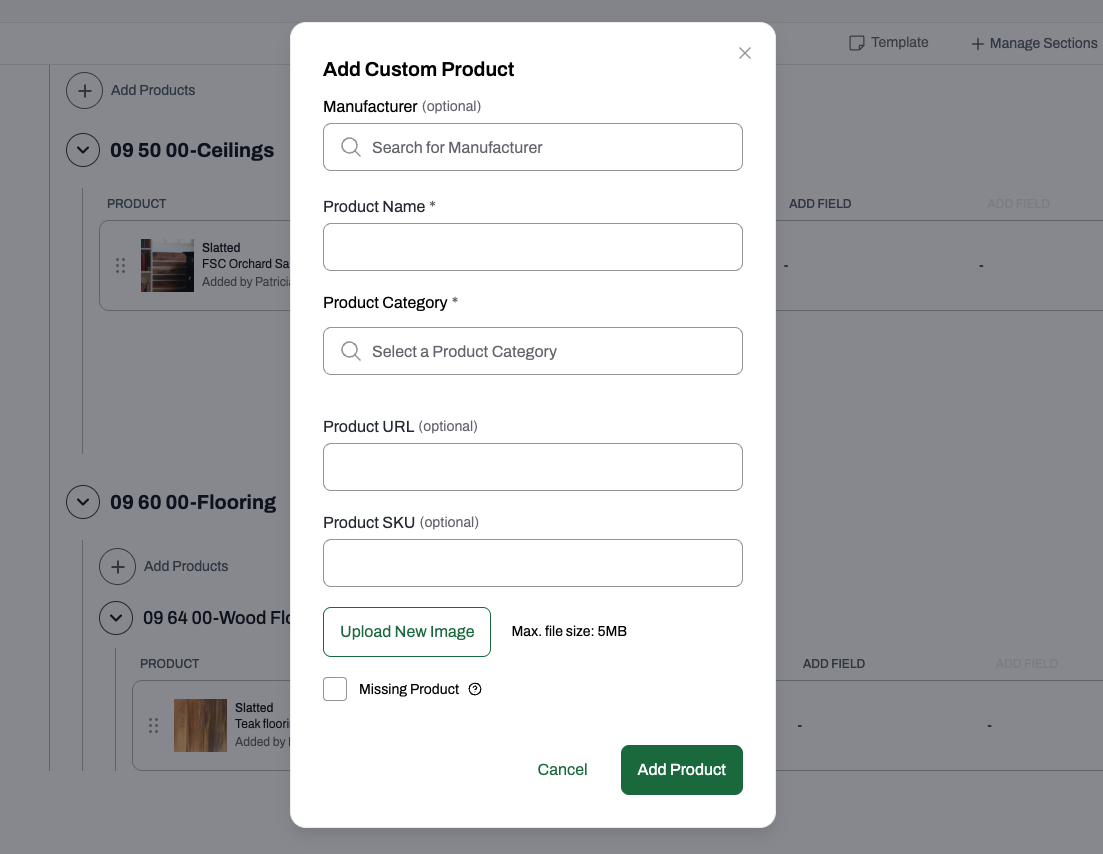Collapse the 09 50 00-Ceilings section
Image resolution: width=1103 pixels, height=854 pixels.
point(83,151)
